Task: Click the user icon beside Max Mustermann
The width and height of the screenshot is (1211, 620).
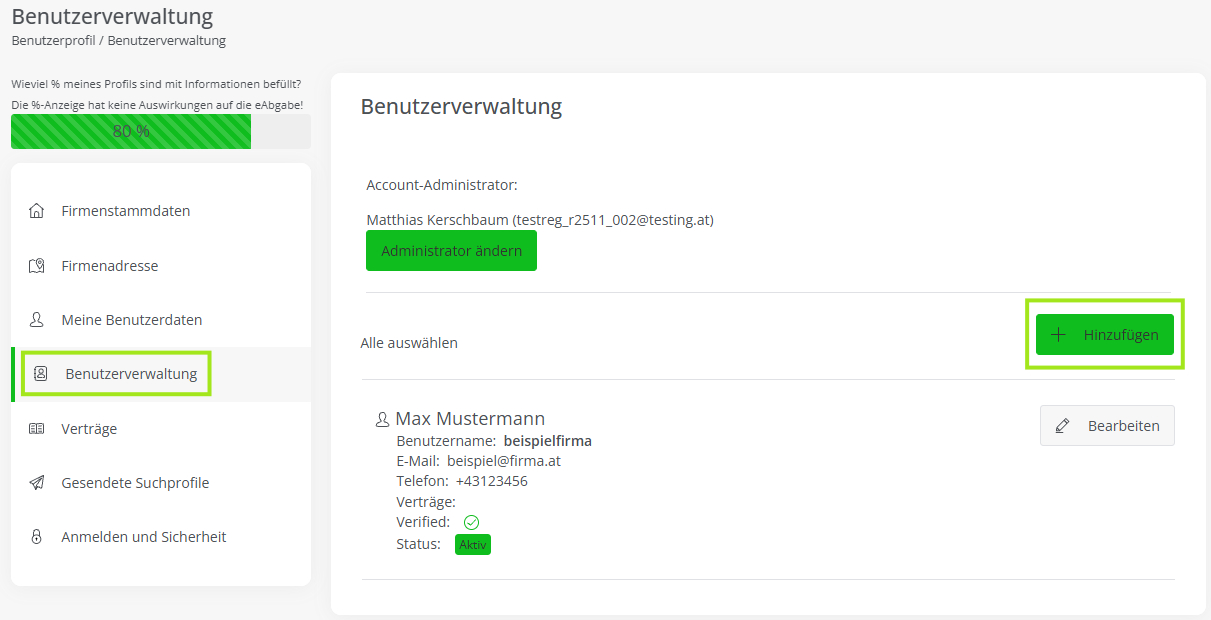Action: coord(382,419)
